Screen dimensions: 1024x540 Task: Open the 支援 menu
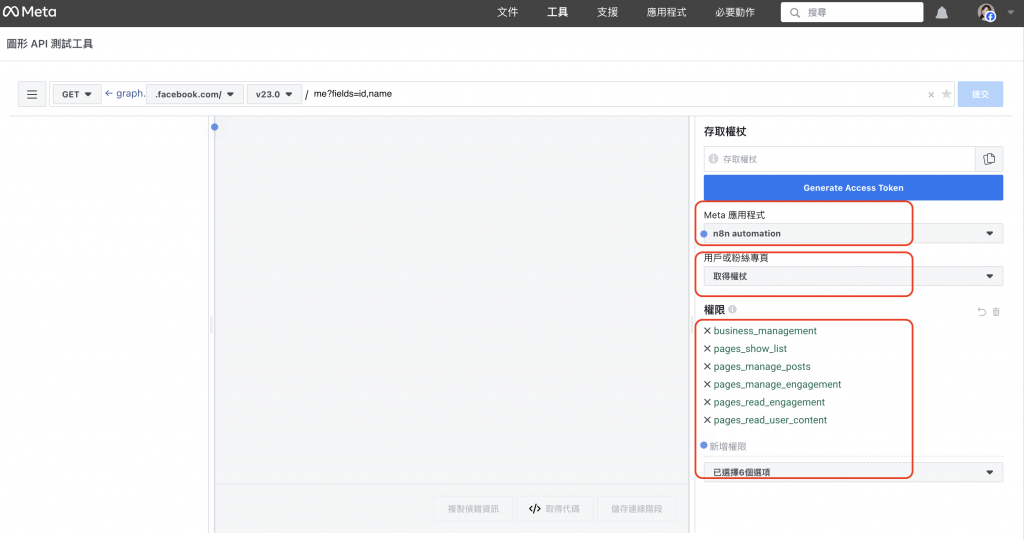(607, 12)
